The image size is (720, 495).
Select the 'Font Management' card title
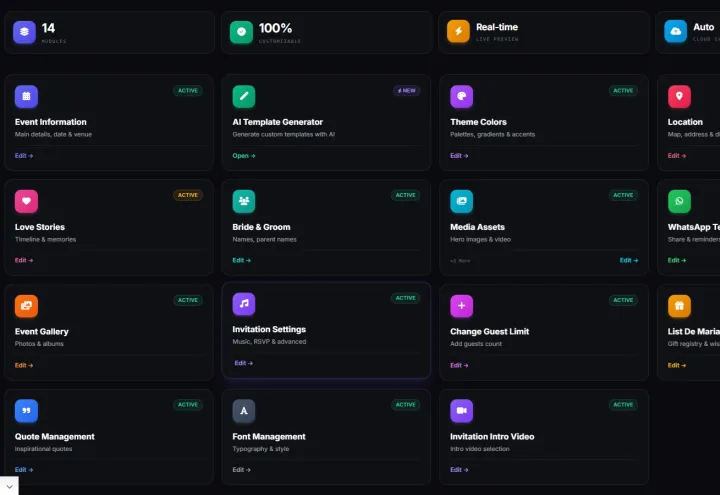(x=269, y=437)
